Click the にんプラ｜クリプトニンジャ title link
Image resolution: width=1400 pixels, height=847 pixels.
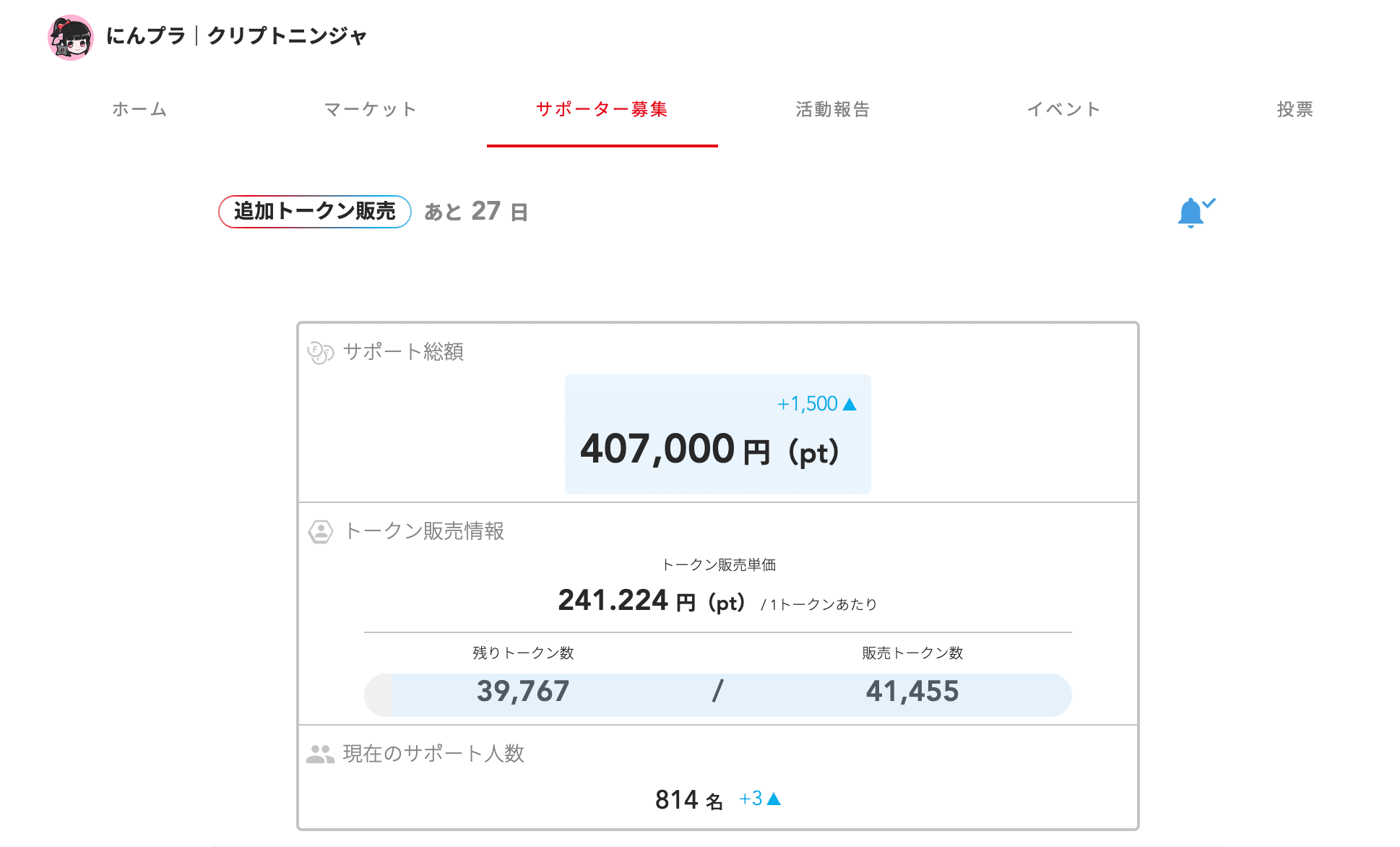tap(237, 36)
